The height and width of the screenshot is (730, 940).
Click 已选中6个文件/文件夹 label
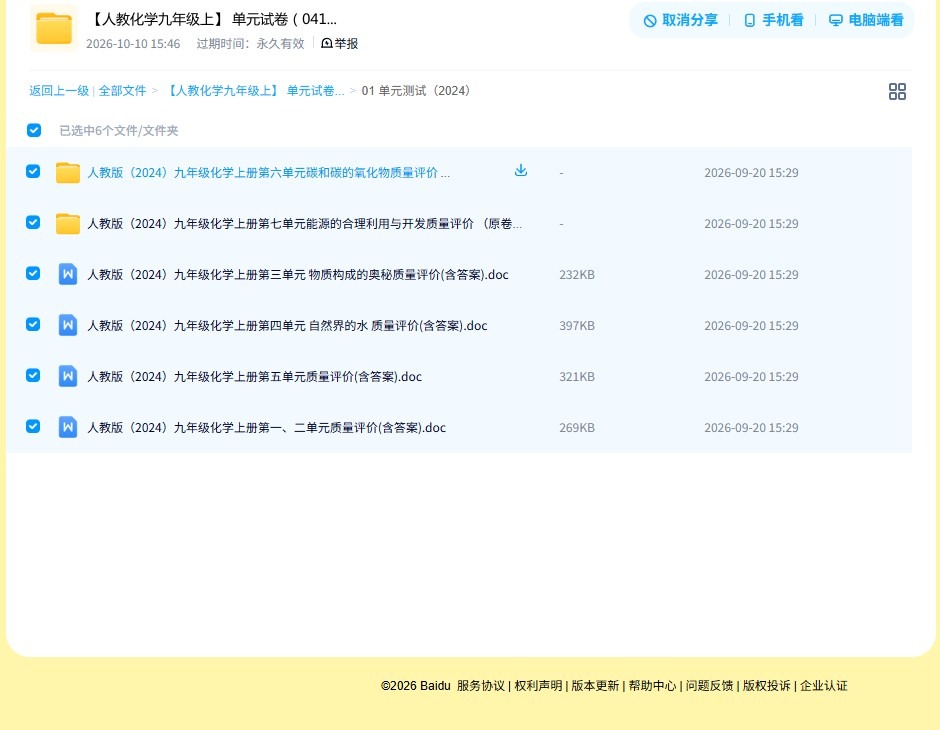119,131
